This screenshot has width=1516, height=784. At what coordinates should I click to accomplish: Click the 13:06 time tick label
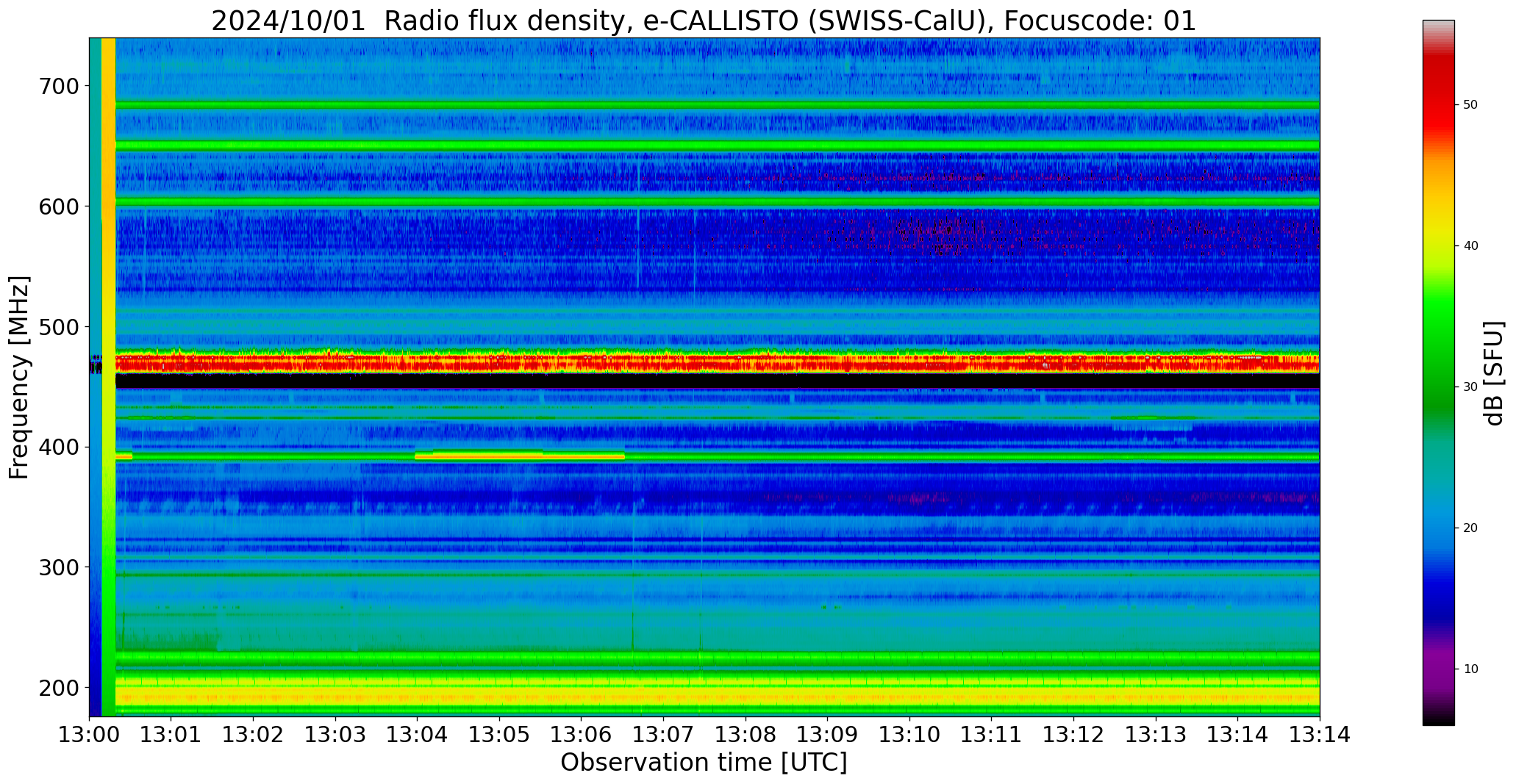(x=582, y=735)
